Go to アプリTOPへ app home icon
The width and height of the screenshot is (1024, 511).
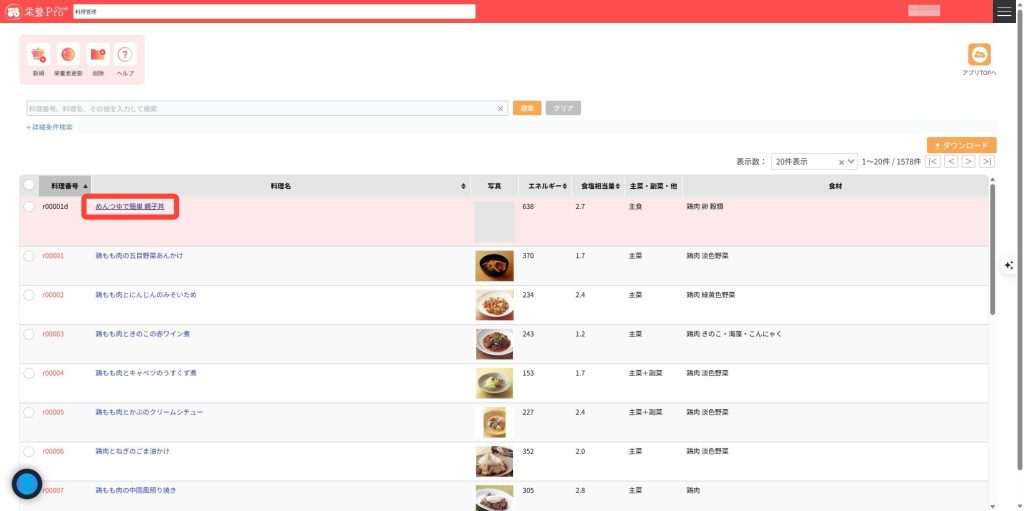point(979,56)
